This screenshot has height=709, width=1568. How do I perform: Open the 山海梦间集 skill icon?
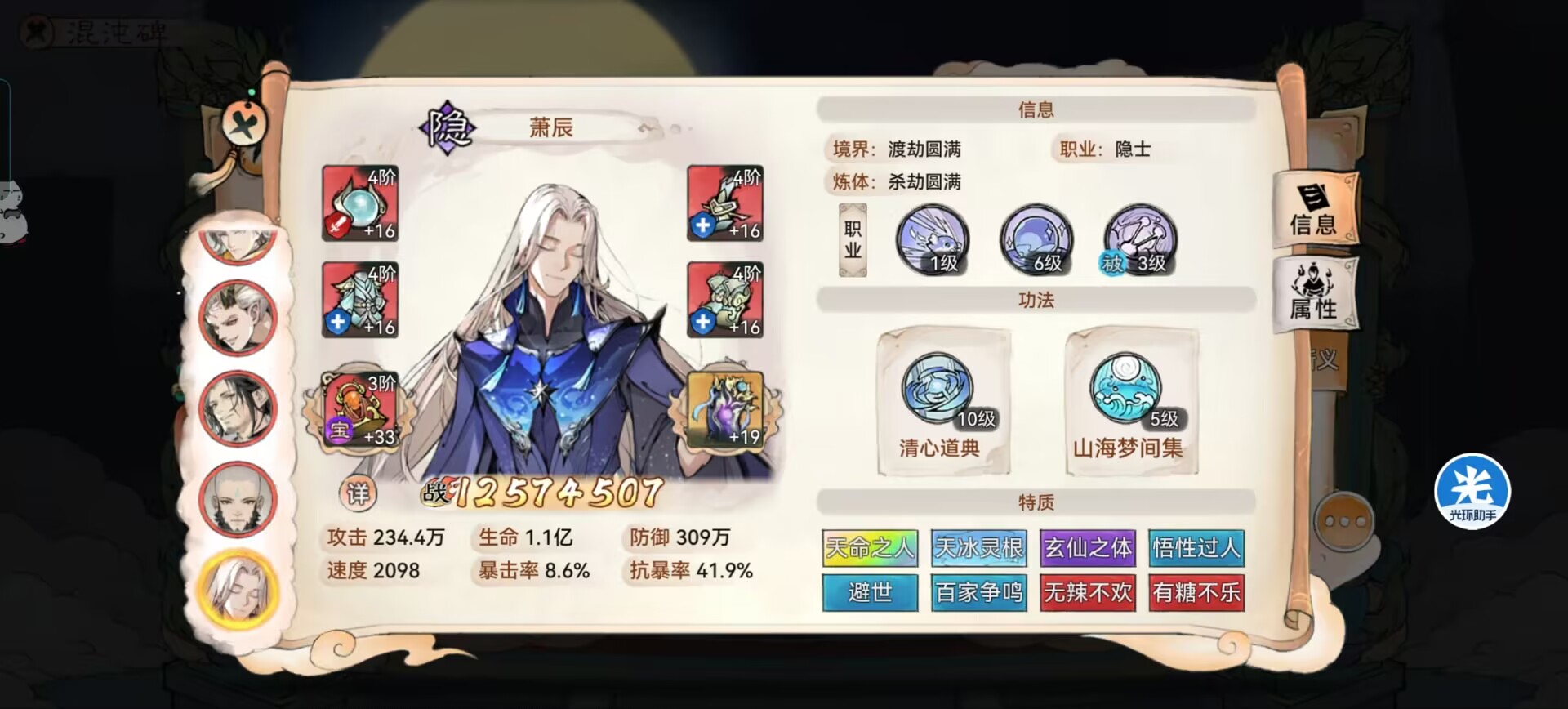pos(1126,386)
